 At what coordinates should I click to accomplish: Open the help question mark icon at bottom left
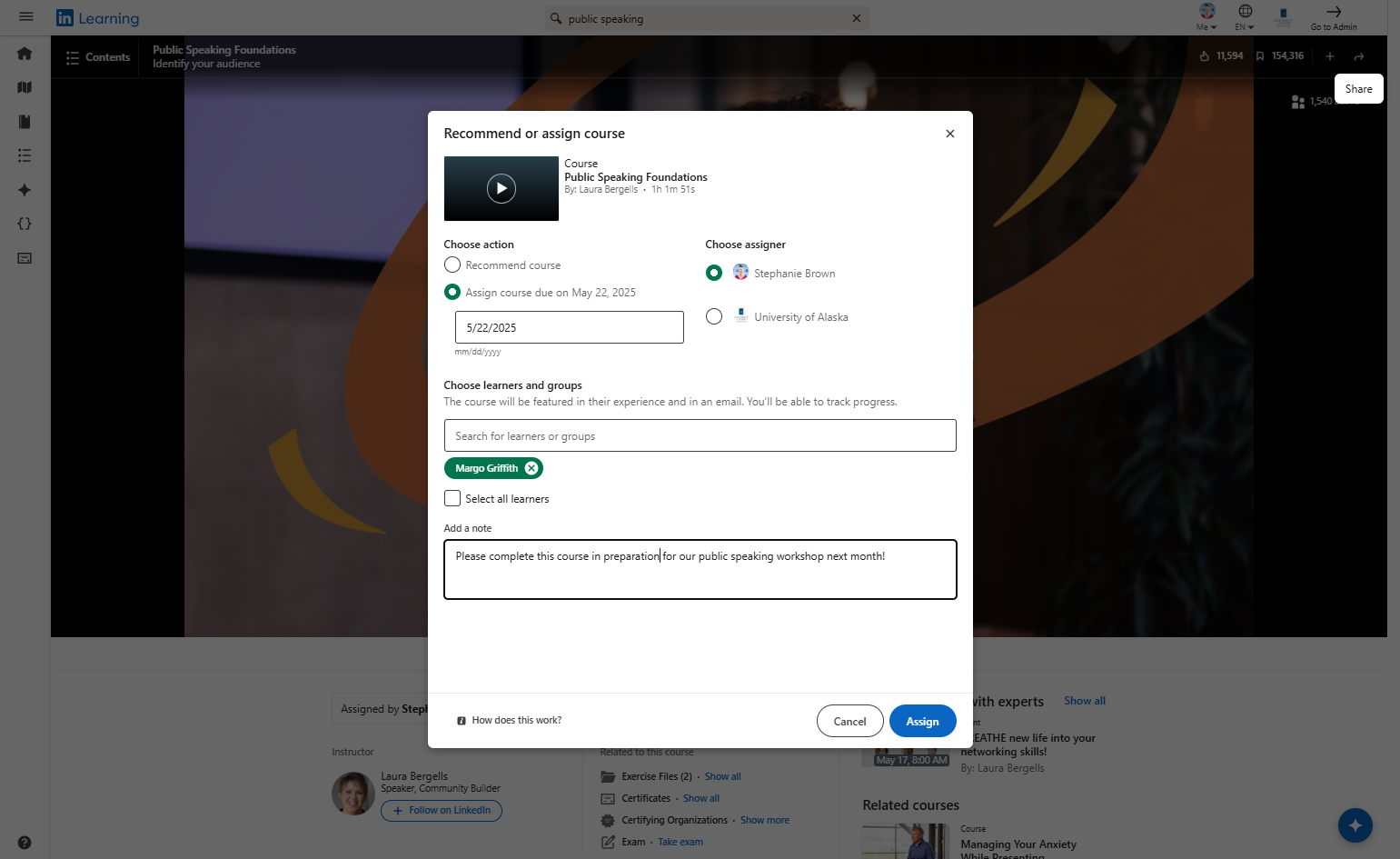(25, 843)
